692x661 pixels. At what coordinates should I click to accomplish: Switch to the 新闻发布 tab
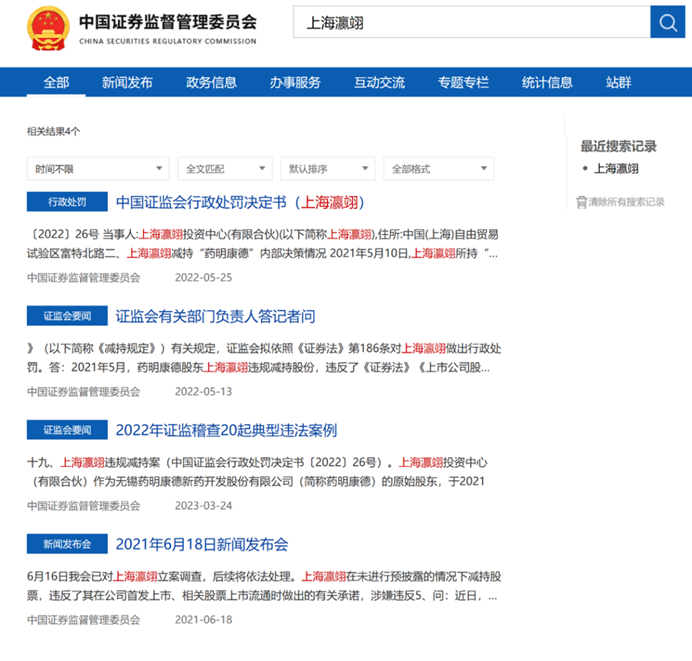[127, 82]
